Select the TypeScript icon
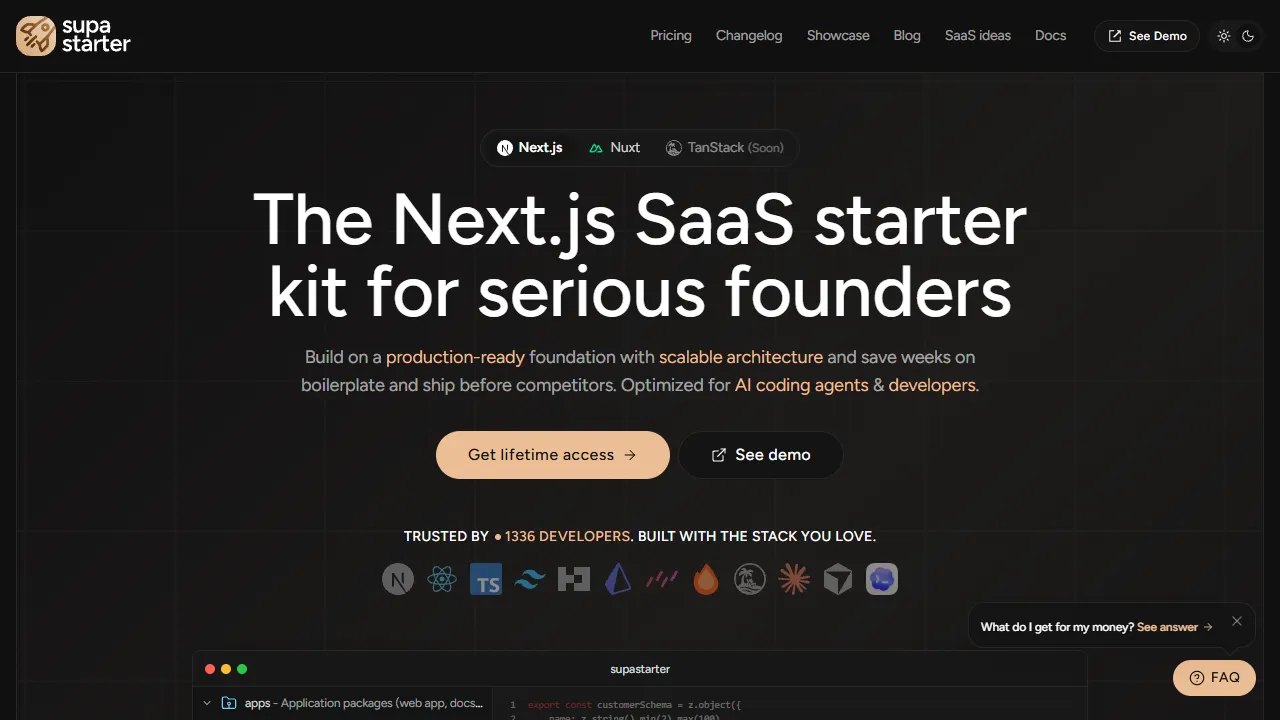Viewport: 1280px width, 720px height. pyautogui.click(x=486, y=579)
